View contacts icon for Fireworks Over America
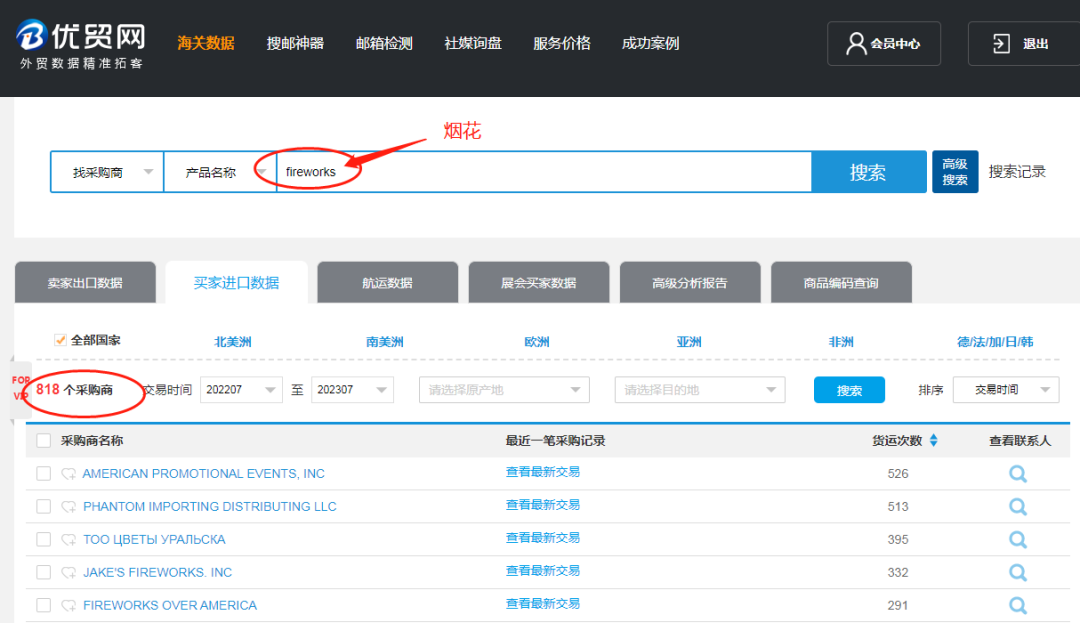The image size is (1080, 623). point(1018,606)
